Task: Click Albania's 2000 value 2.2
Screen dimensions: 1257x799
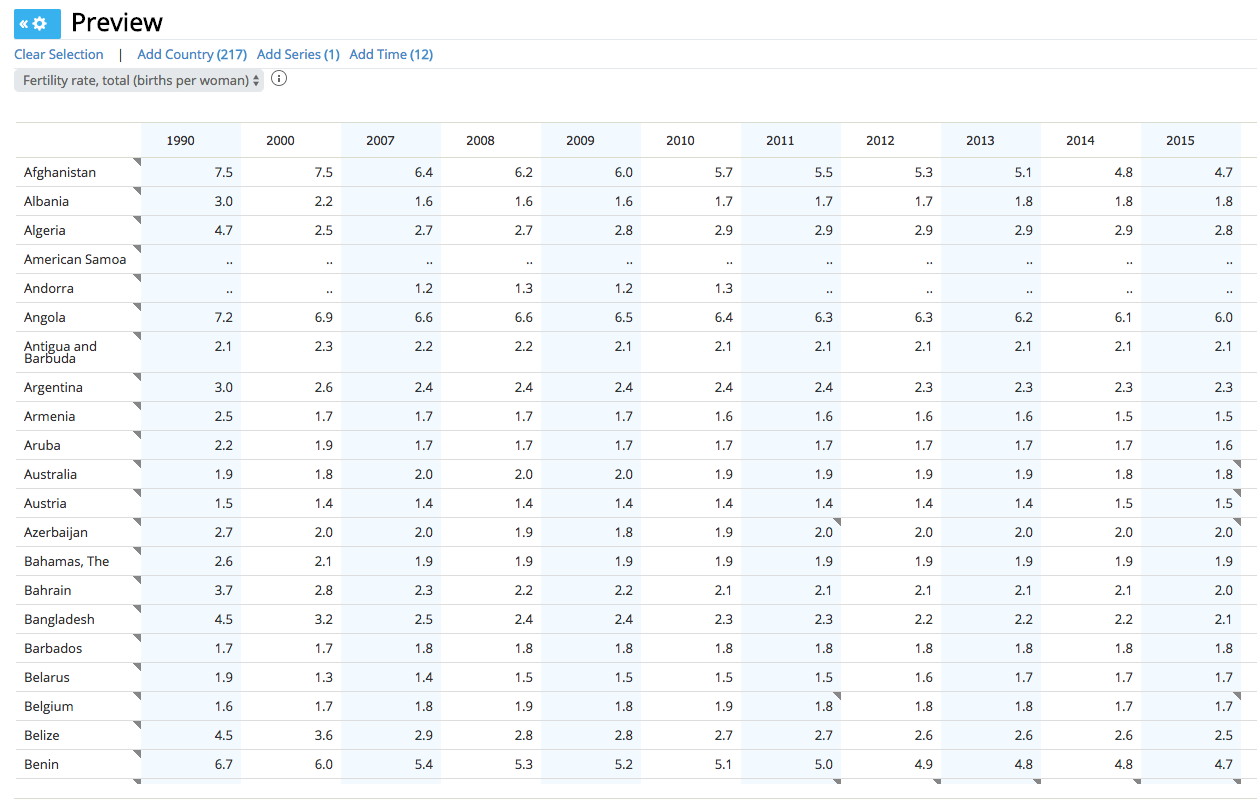Action: click(x=324, y=201)
